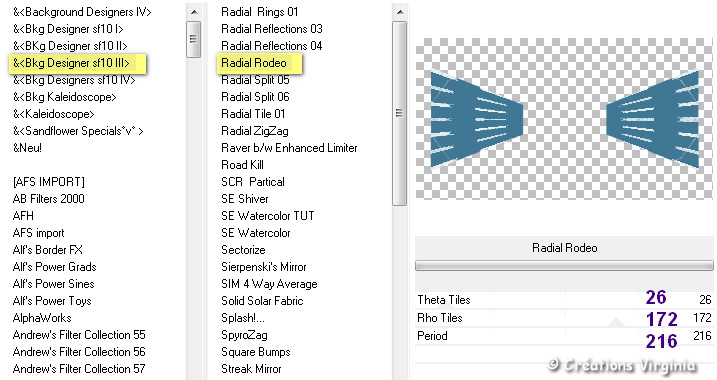Screen dimensions: 717x380
Task: Click the Radial Rodeo preview thumbnail
Action: [564, 119]
